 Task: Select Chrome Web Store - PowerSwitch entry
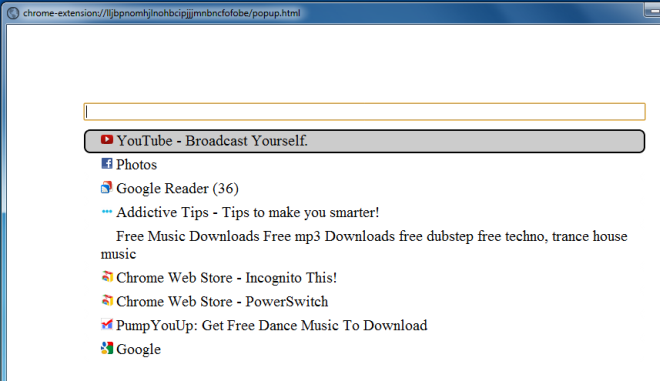(x=222, y=301)
